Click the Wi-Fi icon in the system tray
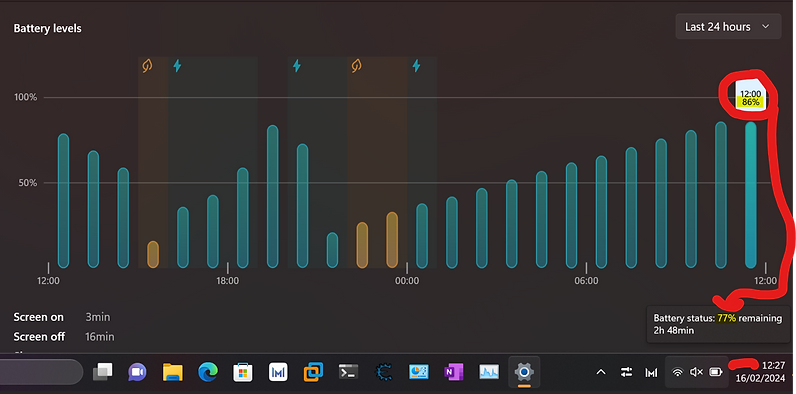The width and height of the screenshot is (796, 394). (677, 372)
